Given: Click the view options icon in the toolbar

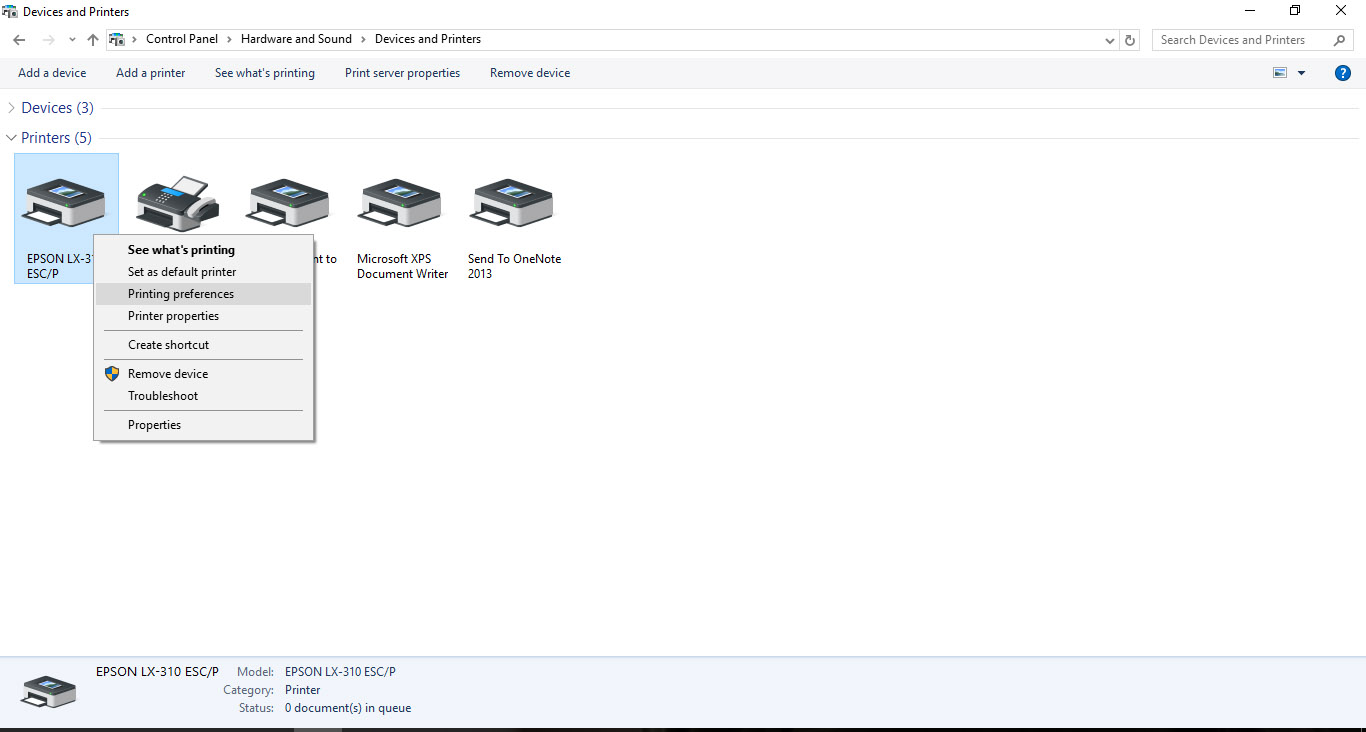Looking at the screenshot, I should click(1280, 73).
